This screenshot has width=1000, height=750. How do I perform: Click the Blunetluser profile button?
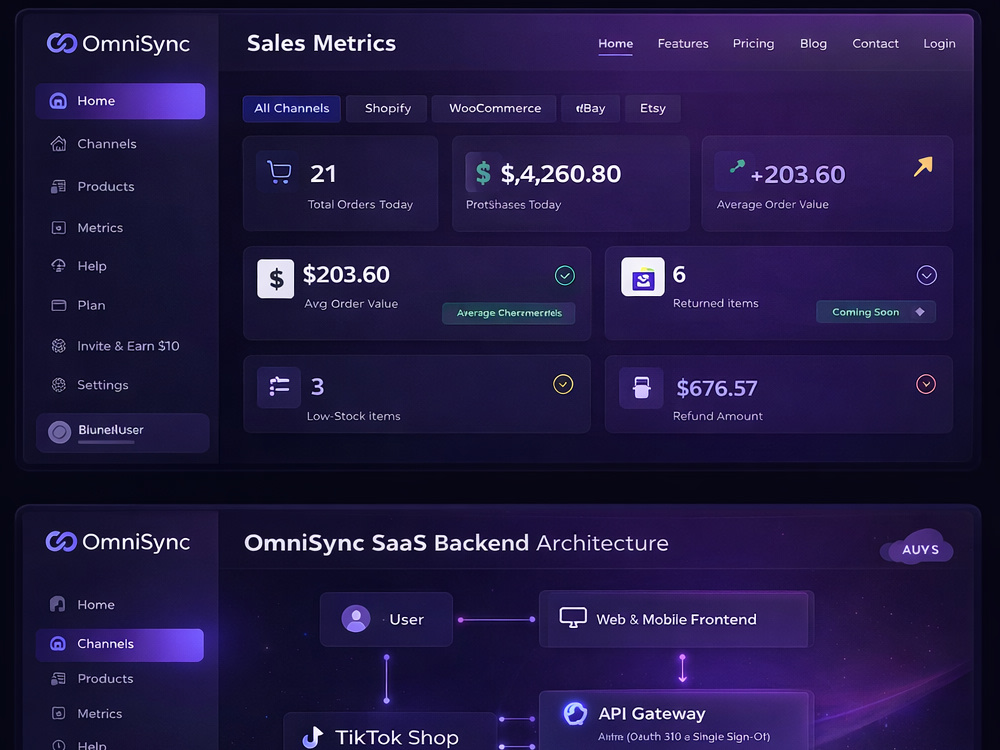click(122, 432)
